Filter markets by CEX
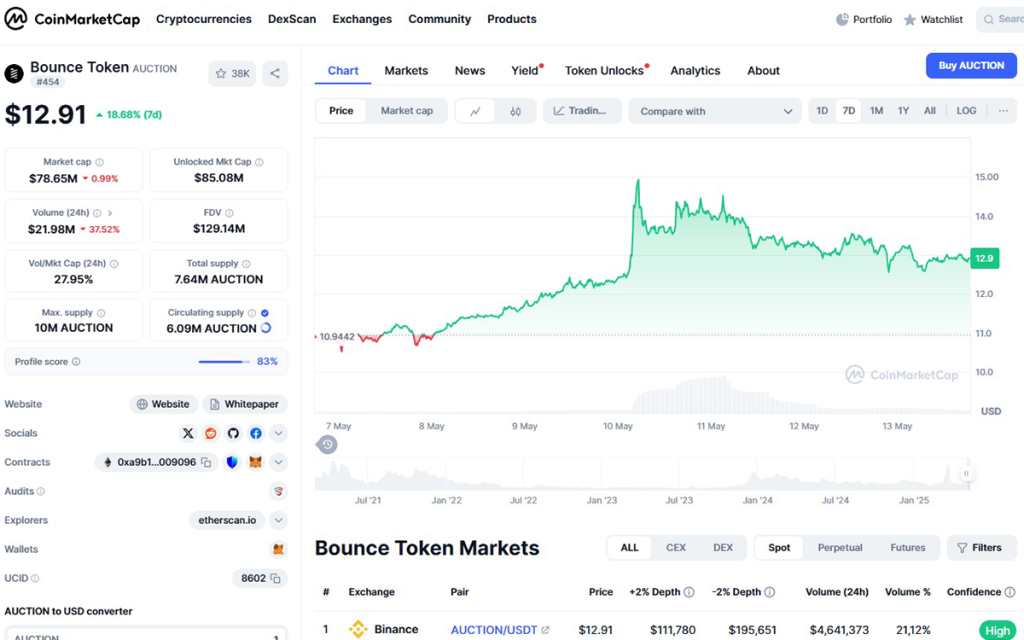1024x640 pixels. pos(676,548)
